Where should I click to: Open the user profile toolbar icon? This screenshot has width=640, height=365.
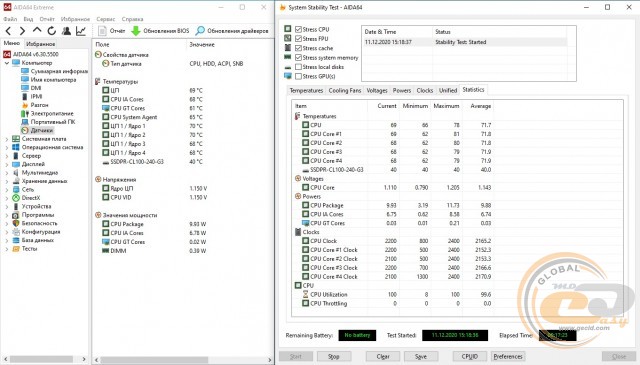(66, 31)
